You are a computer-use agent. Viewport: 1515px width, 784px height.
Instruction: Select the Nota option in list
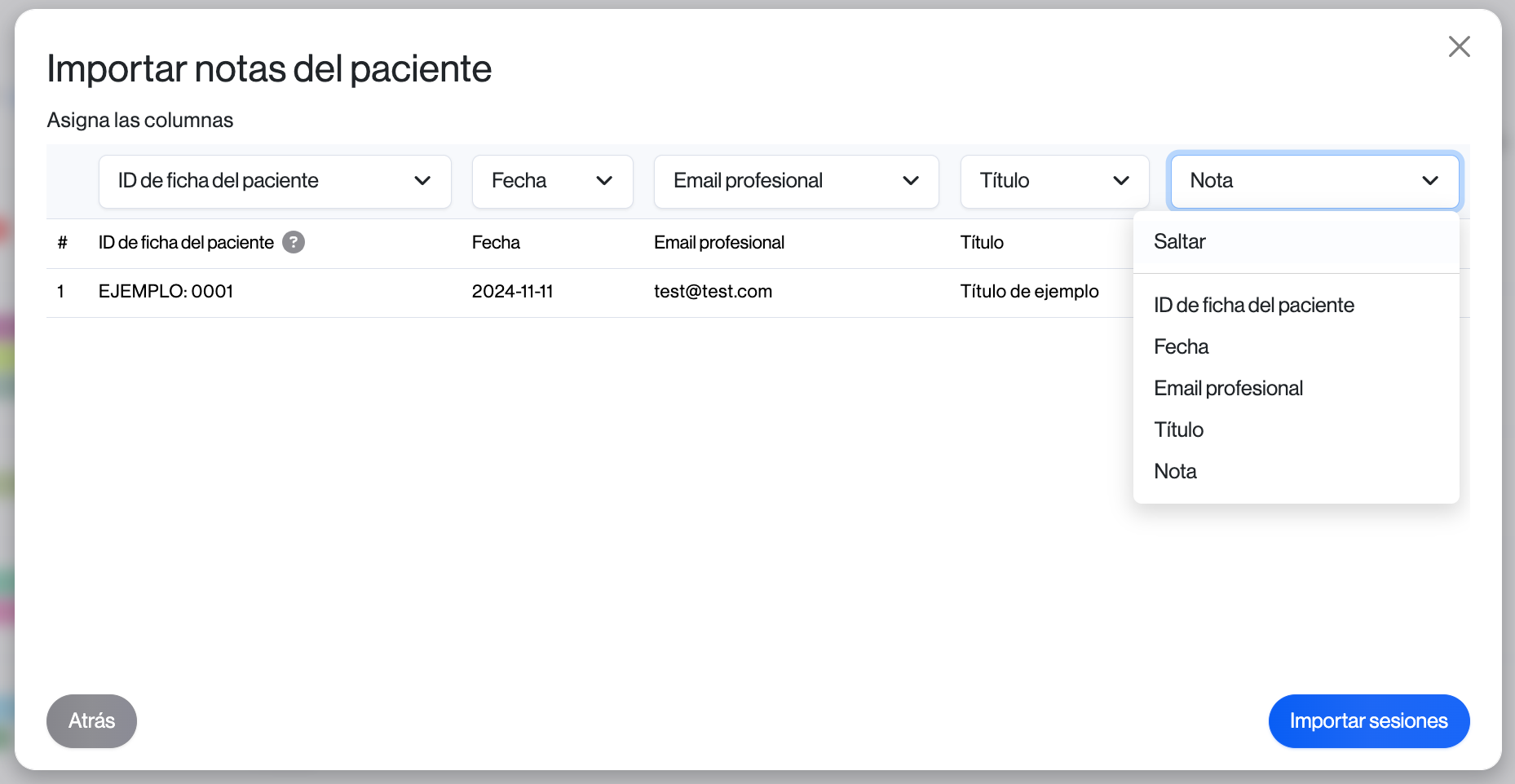1175,472
